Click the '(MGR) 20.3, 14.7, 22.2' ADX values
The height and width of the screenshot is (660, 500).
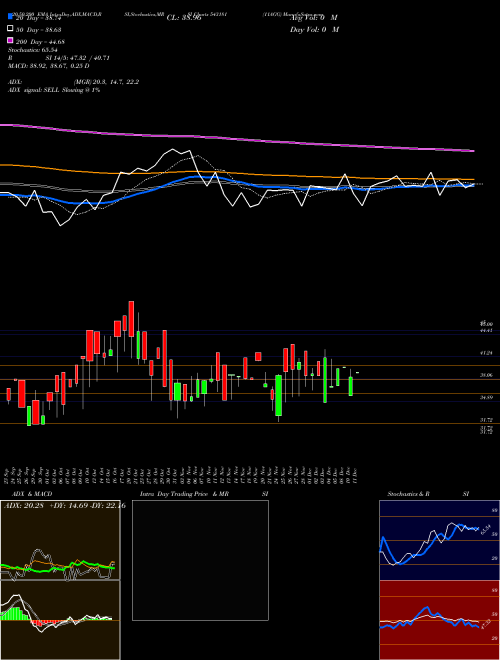tap(106, 82)
